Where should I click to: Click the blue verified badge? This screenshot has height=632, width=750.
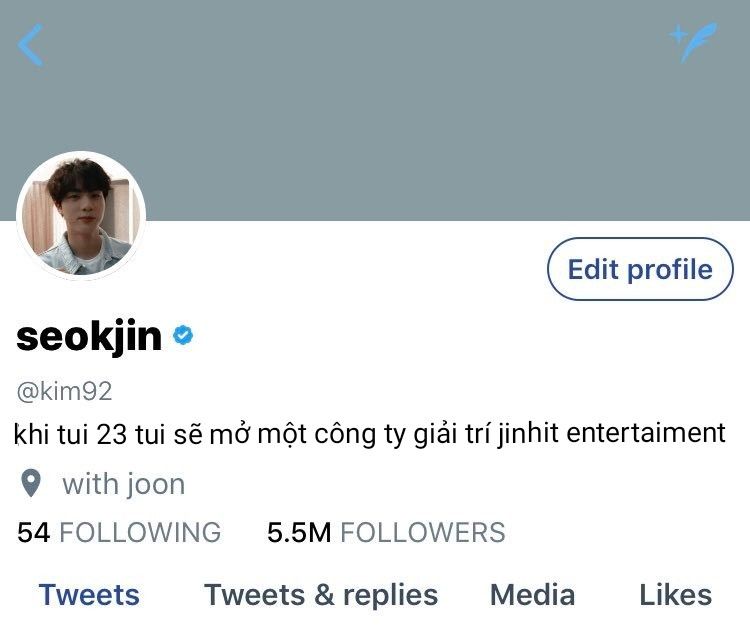click(183, 335)
